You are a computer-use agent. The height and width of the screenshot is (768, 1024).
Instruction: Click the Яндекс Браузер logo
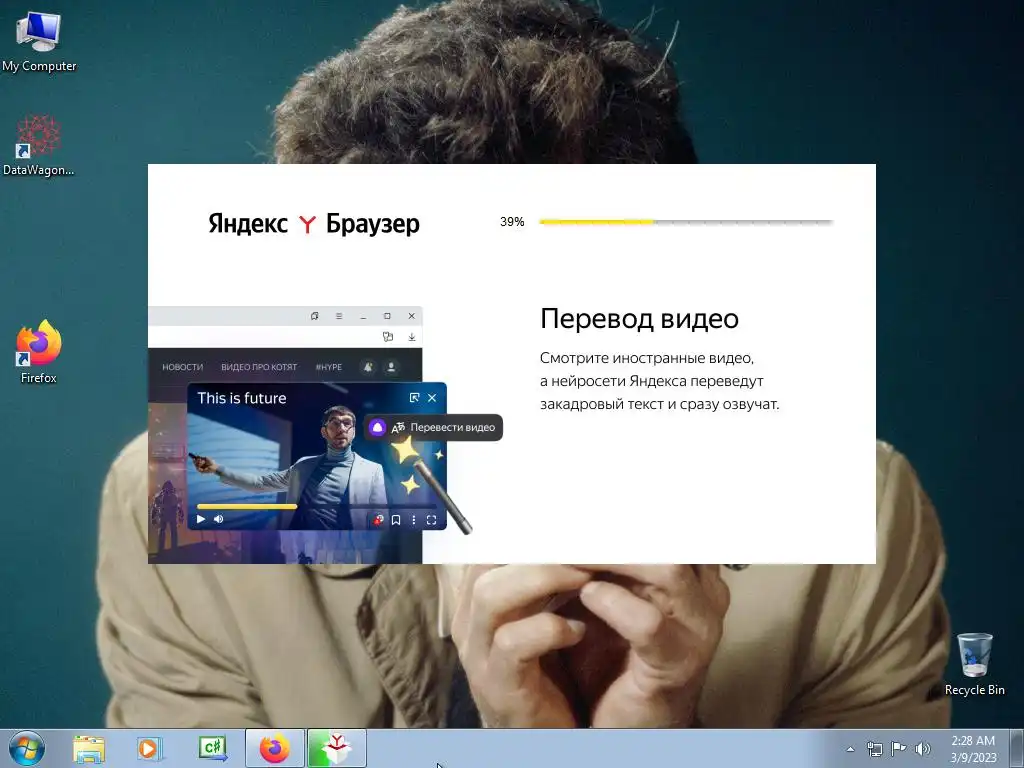coord(314,223)
